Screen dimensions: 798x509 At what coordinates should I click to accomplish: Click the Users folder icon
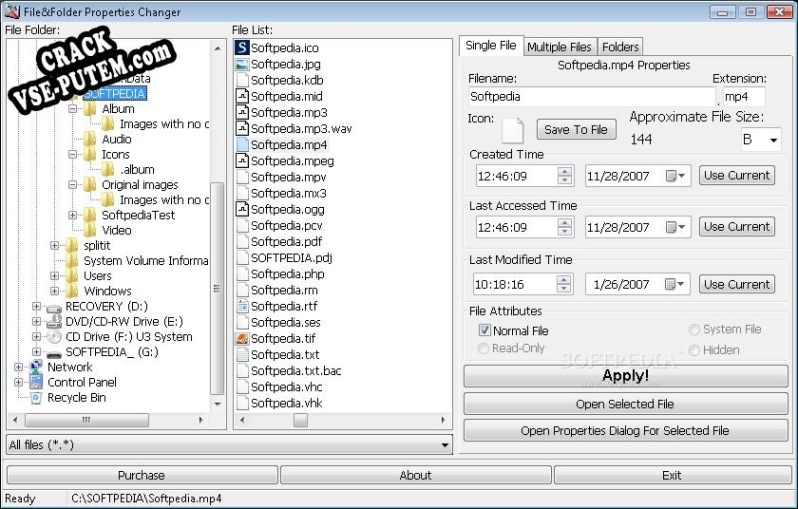(72, 276)
